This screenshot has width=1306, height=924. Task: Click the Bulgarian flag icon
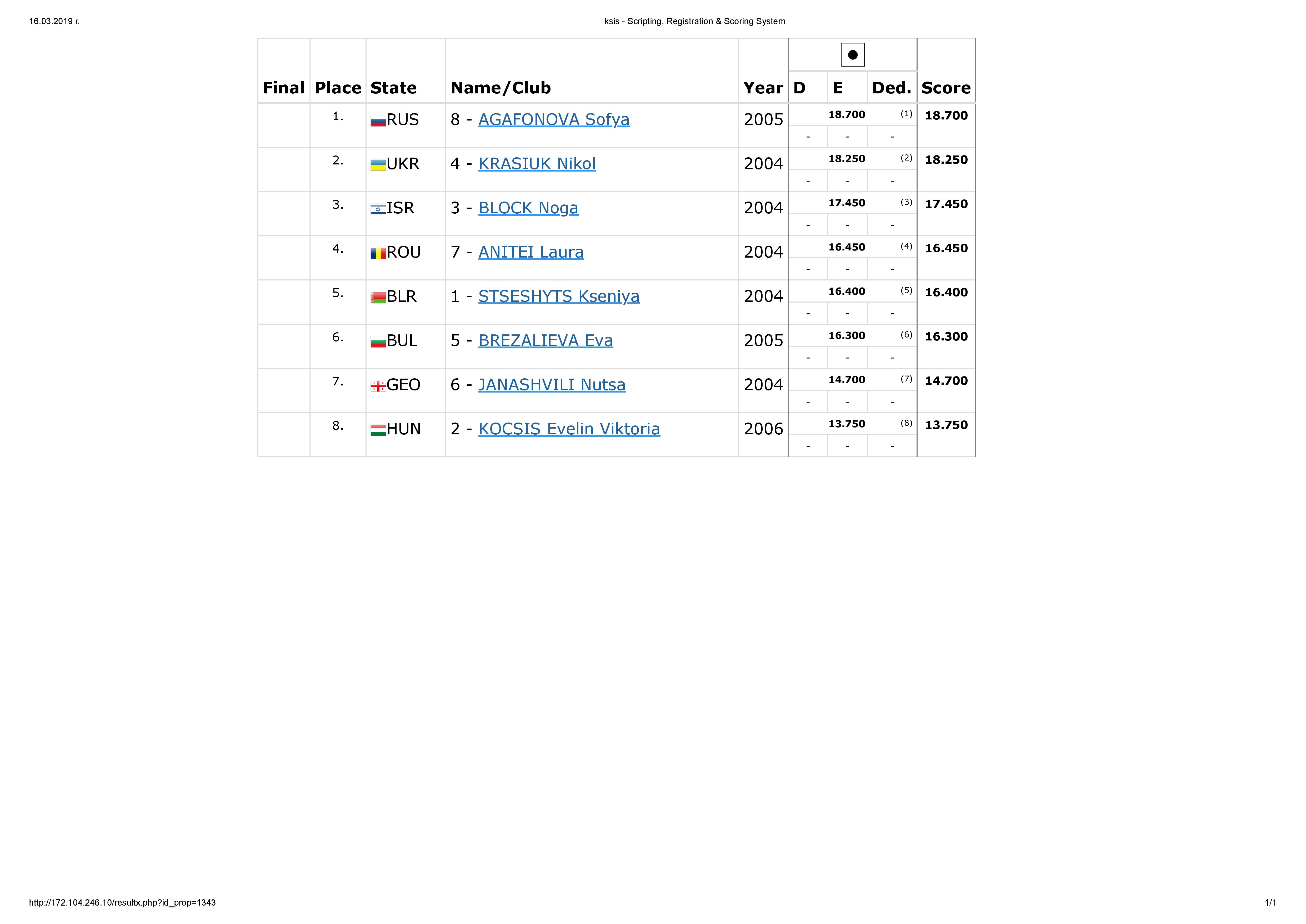pyautogui.click(x=378, y=342)
